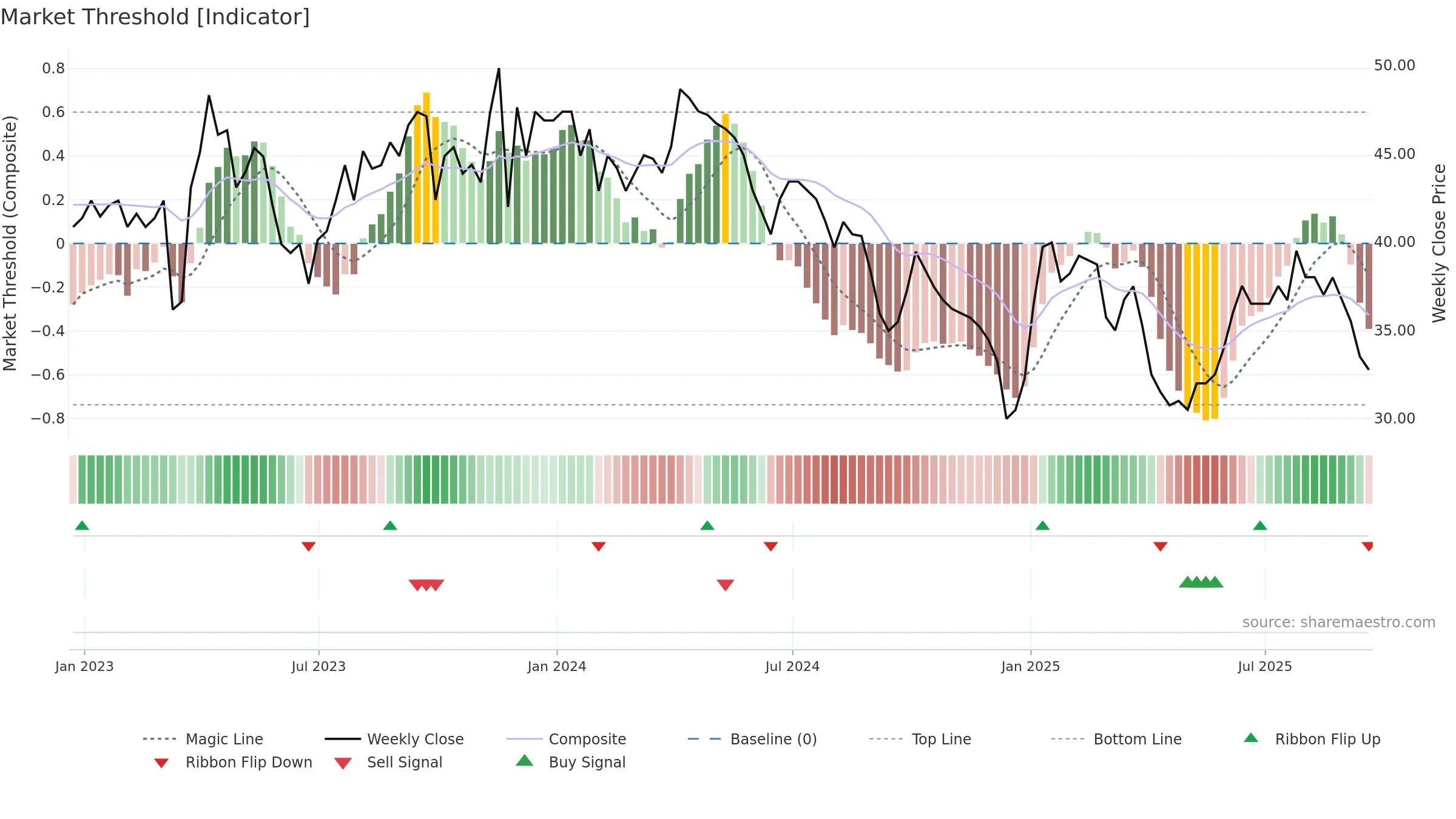Click the Jan 2024 x-axis label
The width and height of the screenshot is (1456, 819).
pos(557,666)
